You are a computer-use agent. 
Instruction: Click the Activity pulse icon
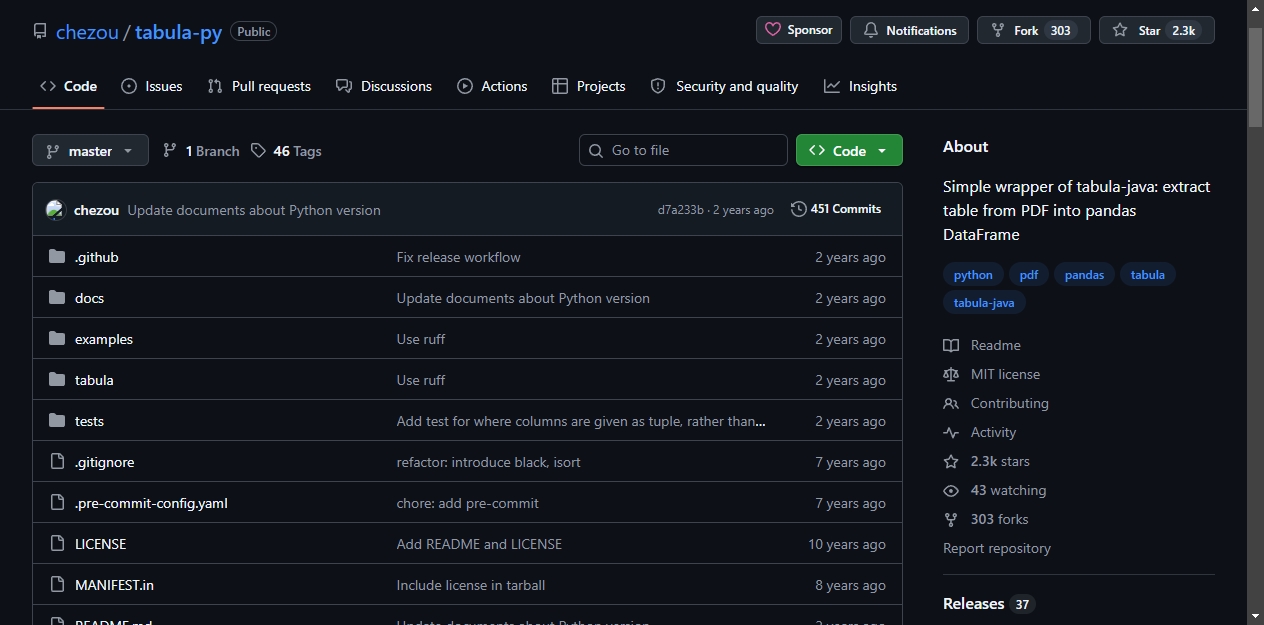(951, 432)
